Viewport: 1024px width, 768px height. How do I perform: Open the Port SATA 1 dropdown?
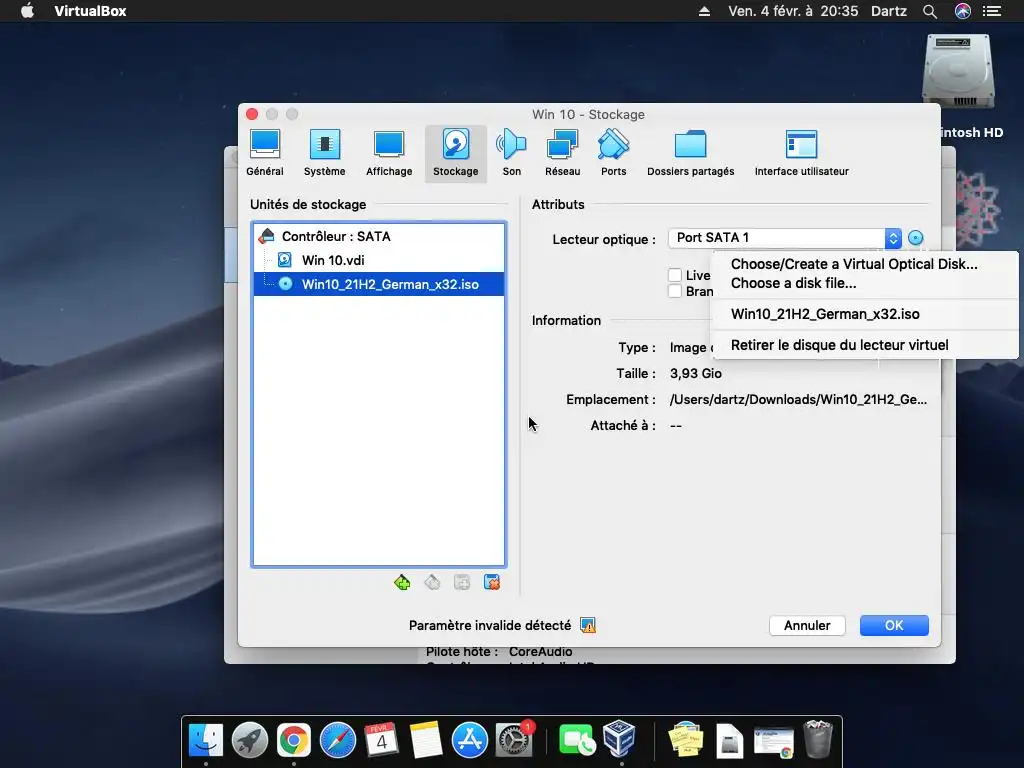pos(785,238)
